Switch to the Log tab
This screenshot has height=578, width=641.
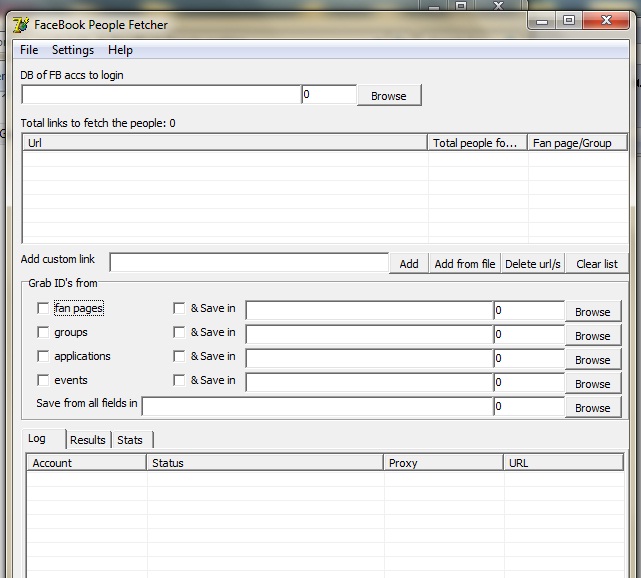click(x=44, y=439)
